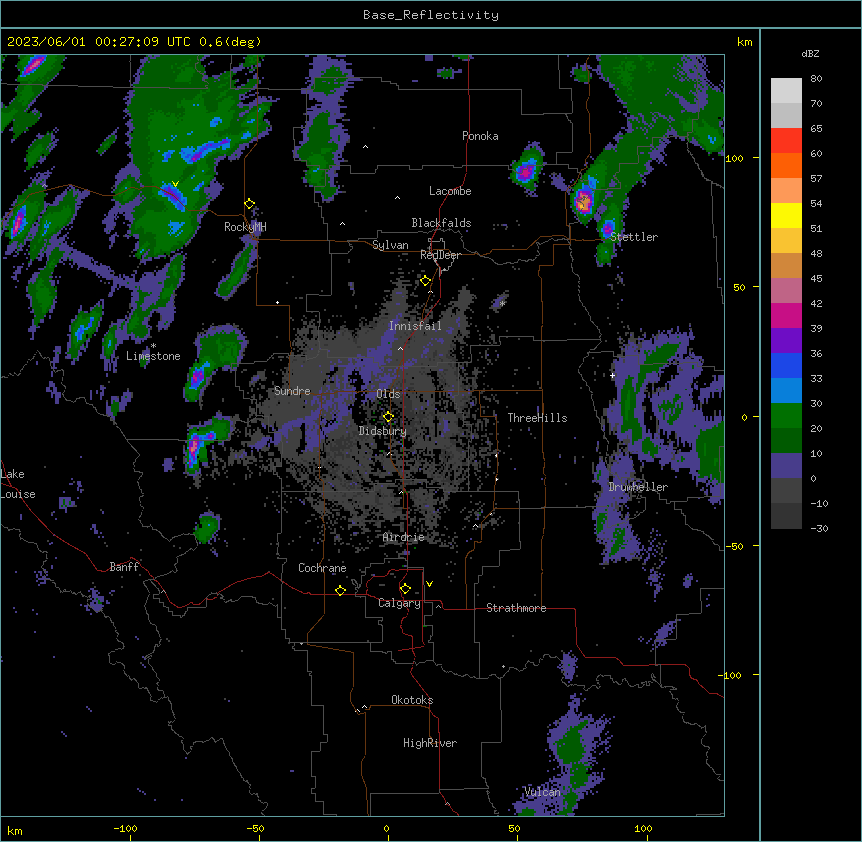Click the Cochrane town label
862x842 pixels.
(x=322, y=568)
